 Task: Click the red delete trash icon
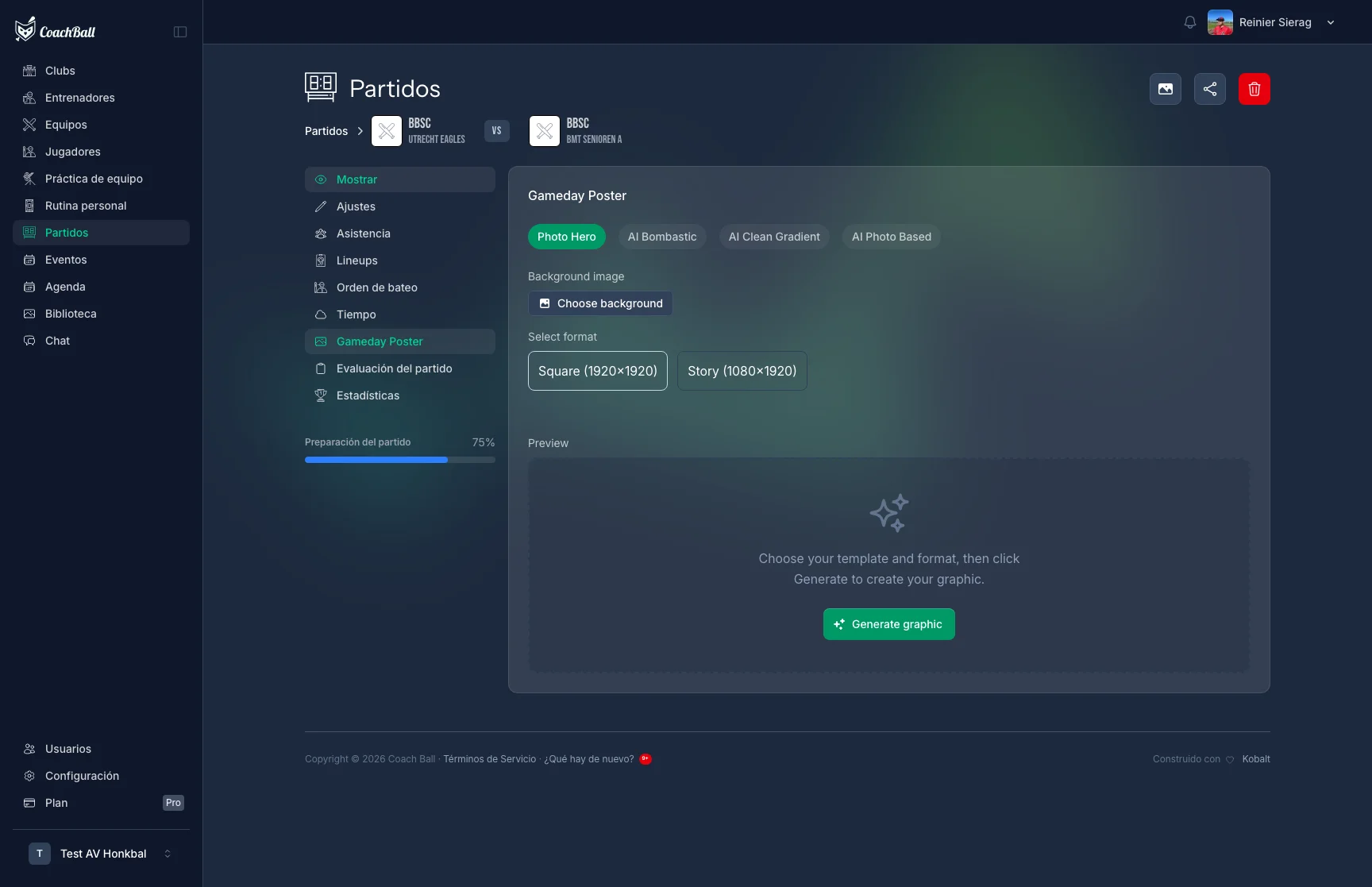[1254, 89]
